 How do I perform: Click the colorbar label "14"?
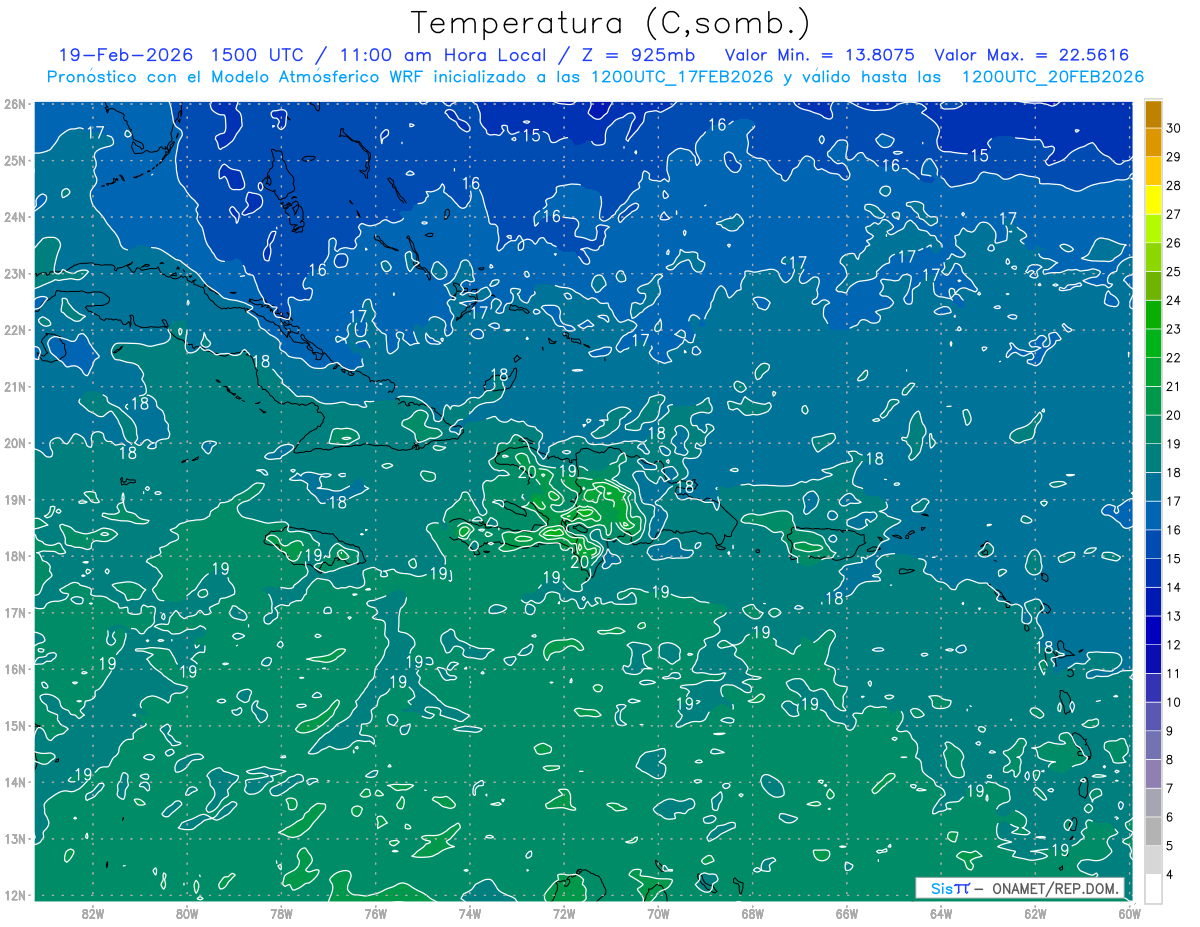click(1173, 587)
